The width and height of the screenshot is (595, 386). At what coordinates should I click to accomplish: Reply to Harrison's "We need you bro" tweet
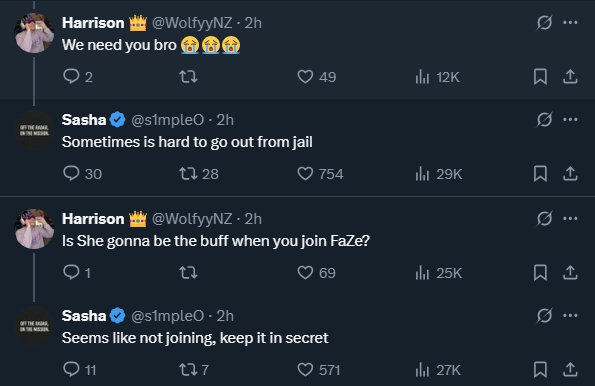pyautogui.click(x=77, y=77)
